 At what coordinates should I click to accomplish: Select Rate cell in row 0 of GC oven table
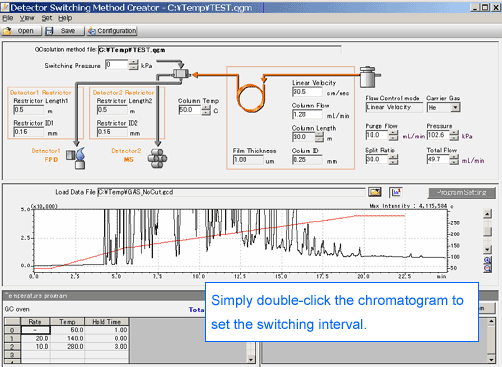click(x=35, y=330)
